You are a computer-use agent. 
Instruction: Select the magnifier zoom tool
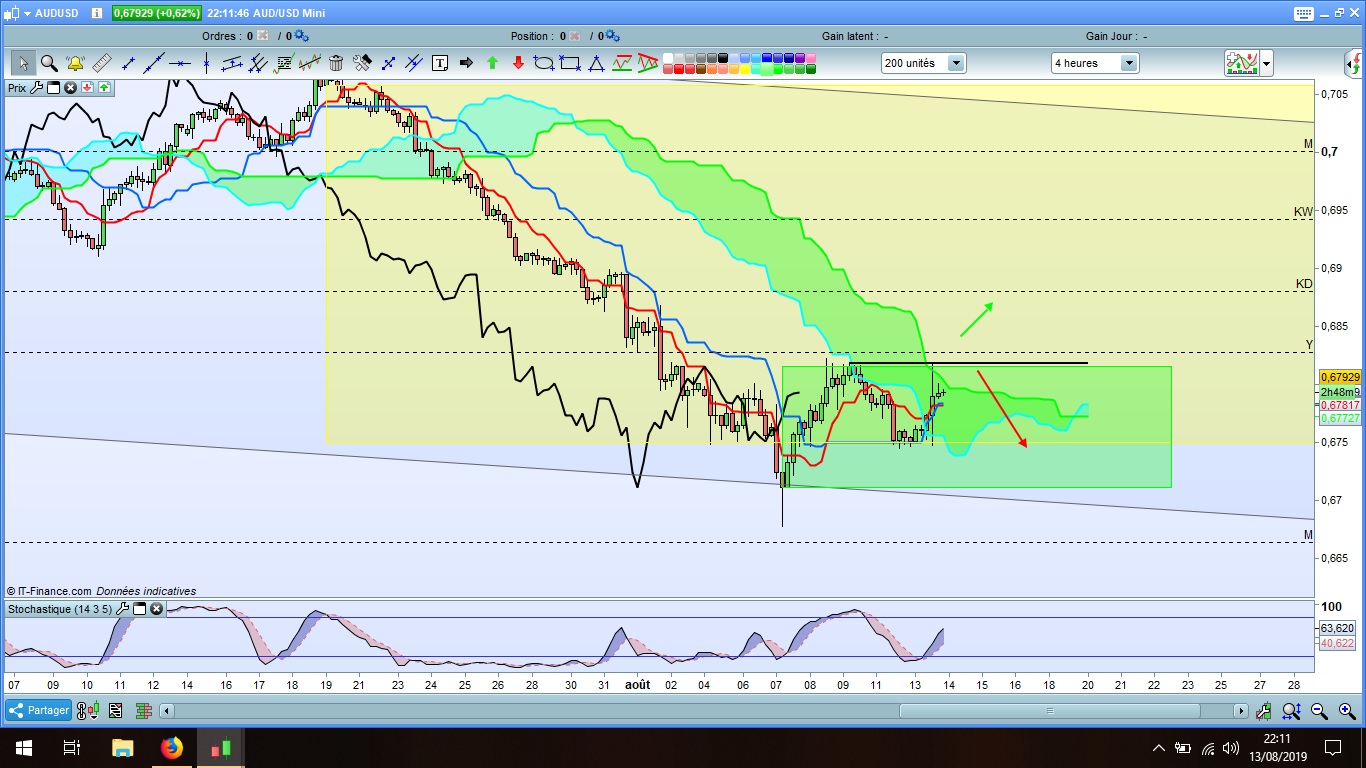pos(48,63)
